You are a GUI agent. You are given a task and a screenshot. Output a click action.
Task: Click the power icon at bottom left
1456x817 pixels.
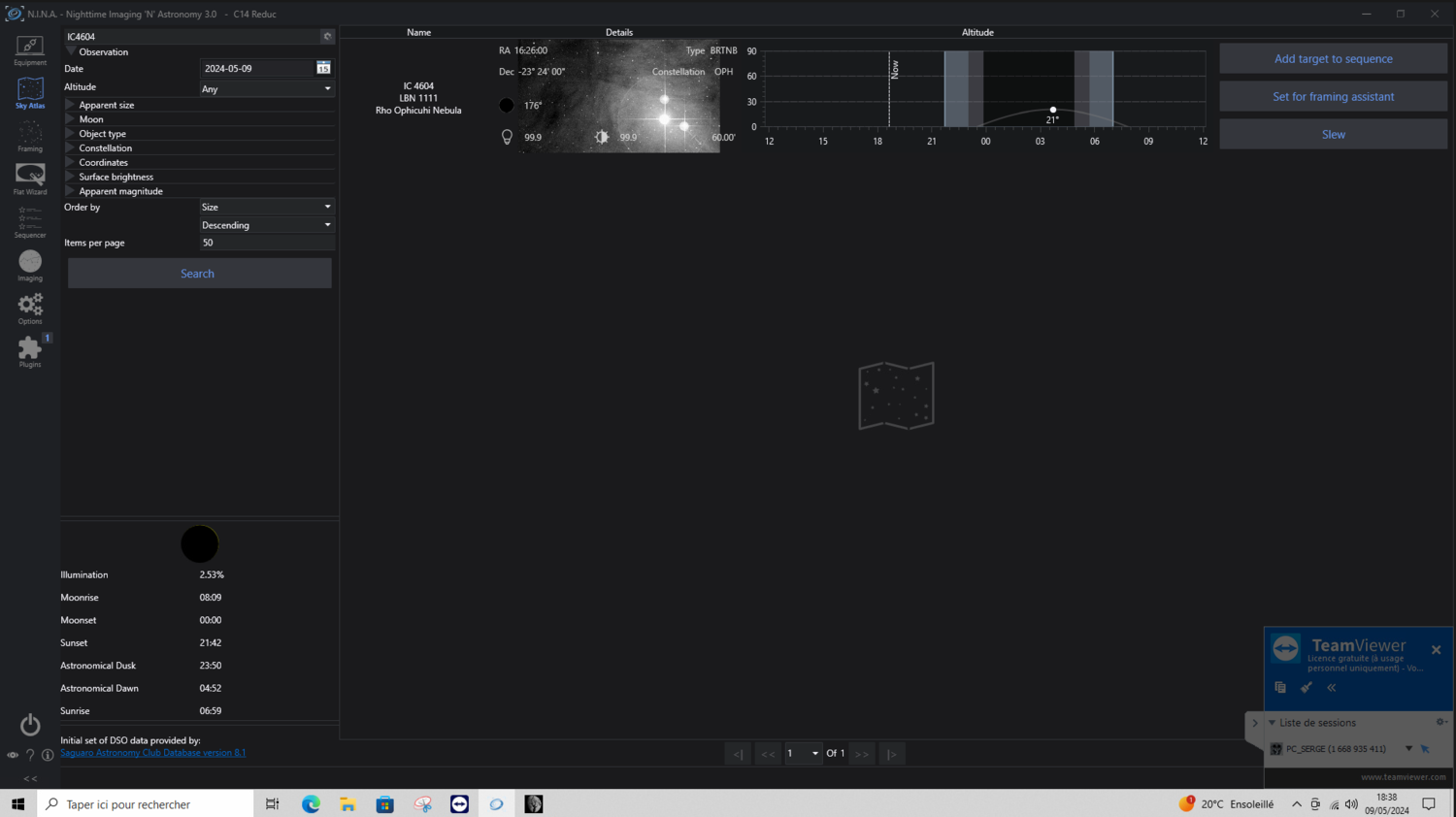[x=30, y=724]
